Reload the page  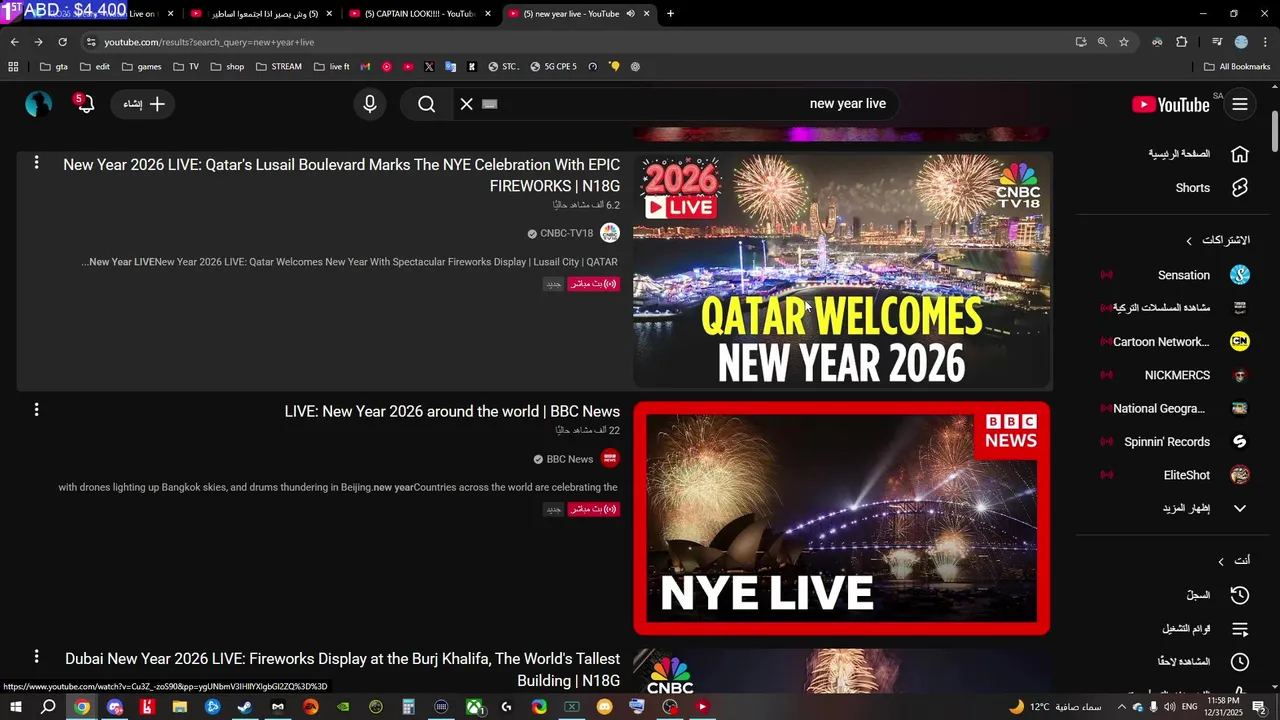coord(62,42)
